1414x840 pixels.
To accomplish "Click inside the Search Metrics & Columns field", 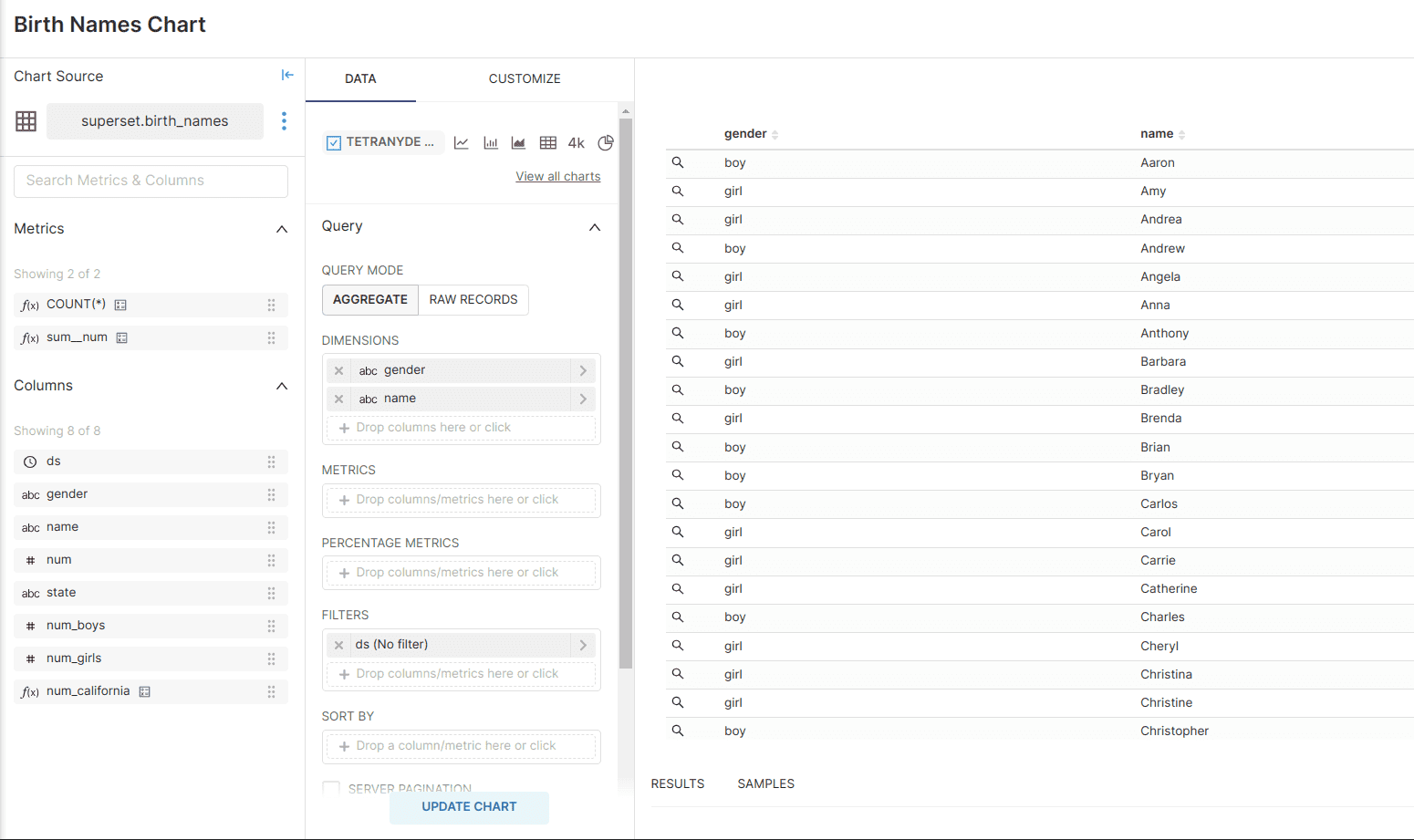I will 151,181.
